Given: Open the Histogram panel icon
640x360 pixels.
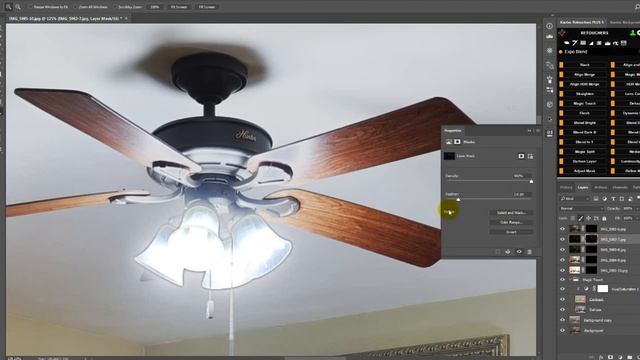Looking at the screenshot, I should click(x=549, y=37).
